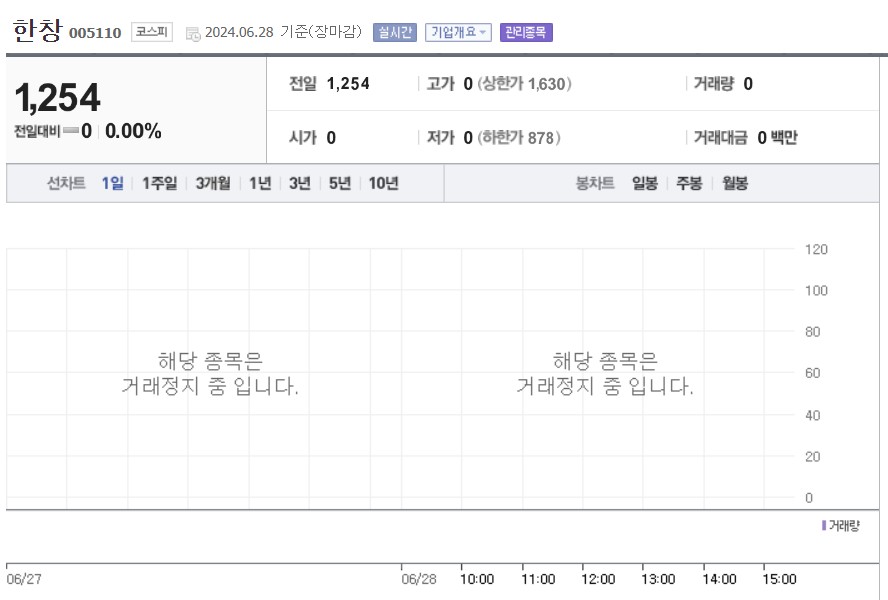The height and width of the screenshot is (600, 888).
Task: Open the 일봉 daily candle chart
Action: pos(644,184)
